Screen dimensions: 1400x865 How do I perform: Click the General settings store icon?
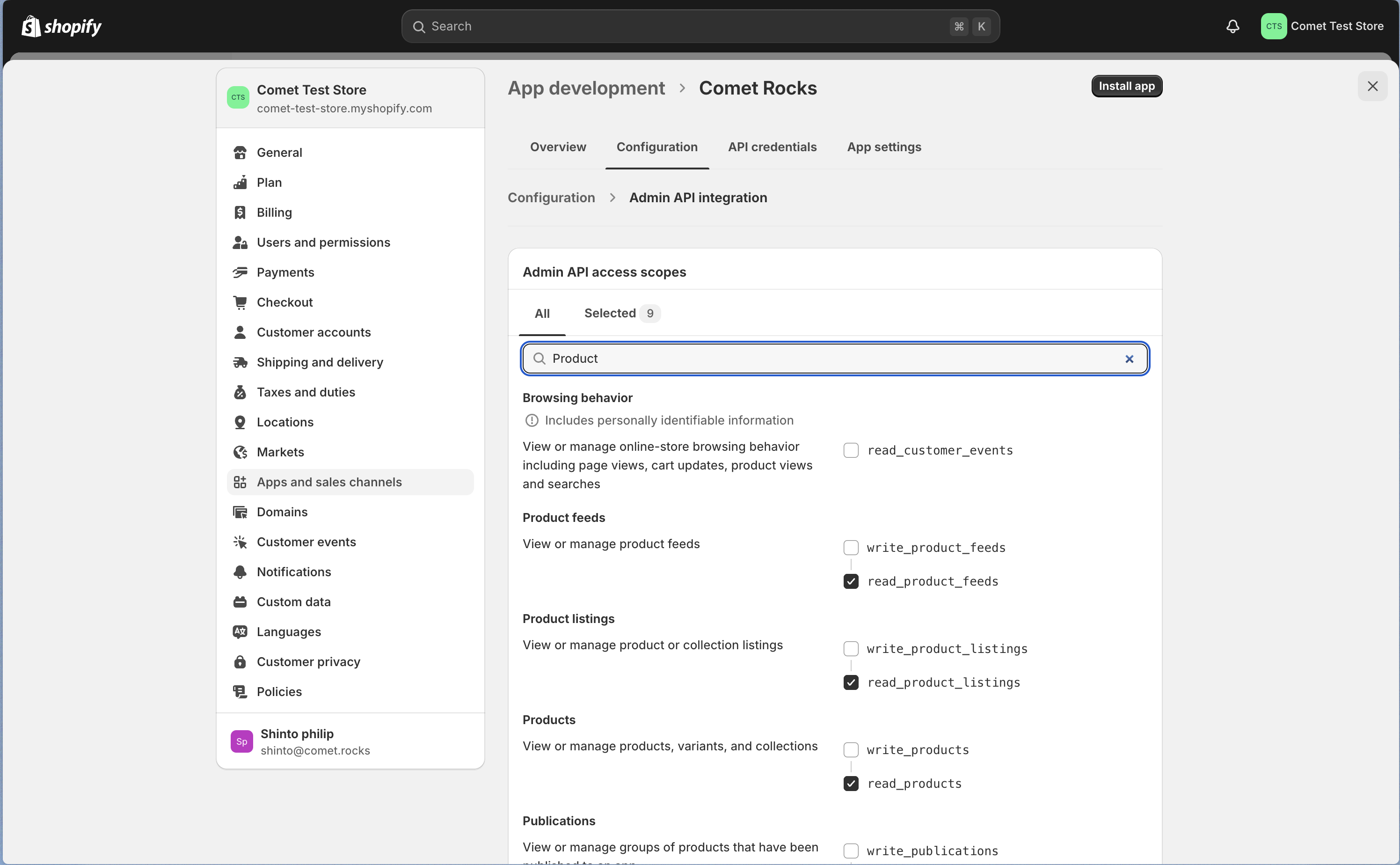(240, 153)
